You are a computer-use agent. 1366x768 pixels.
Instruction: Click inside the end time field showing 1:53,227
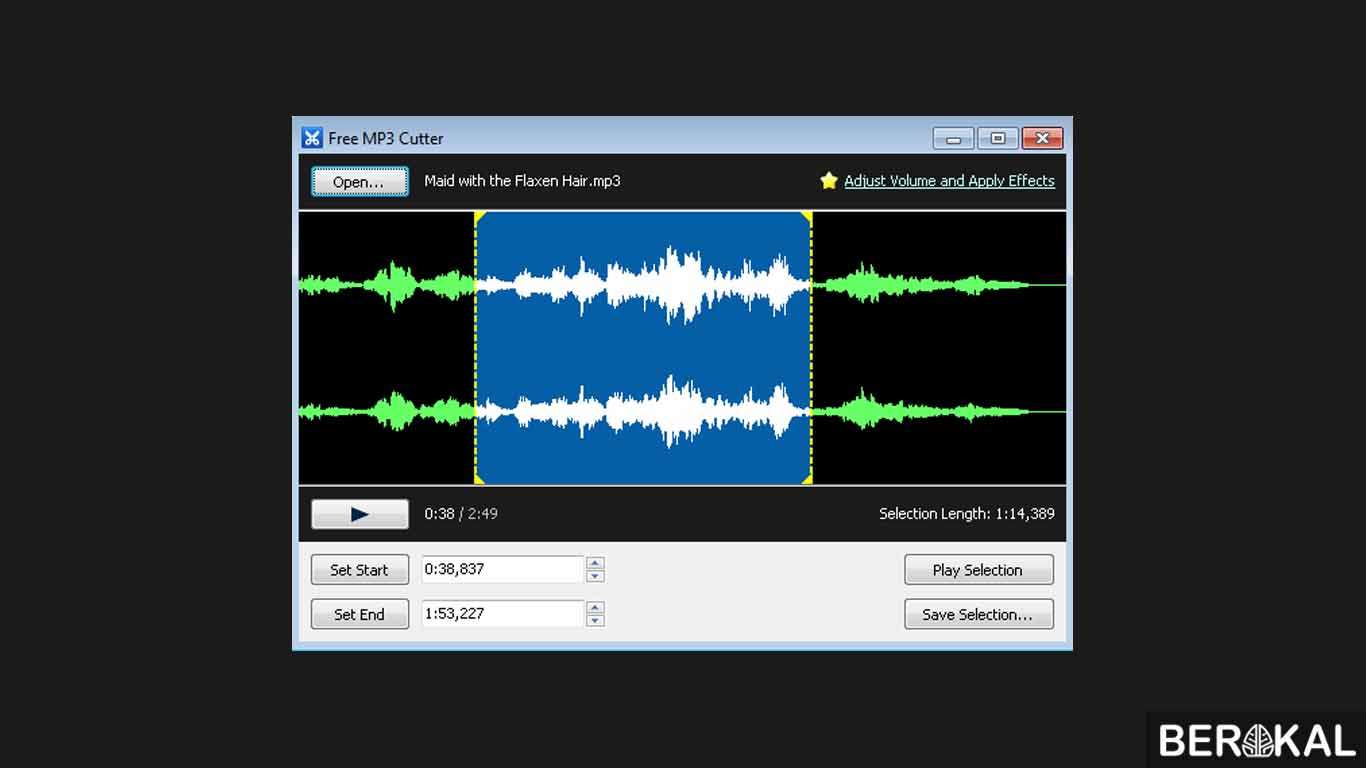[500, 613]
